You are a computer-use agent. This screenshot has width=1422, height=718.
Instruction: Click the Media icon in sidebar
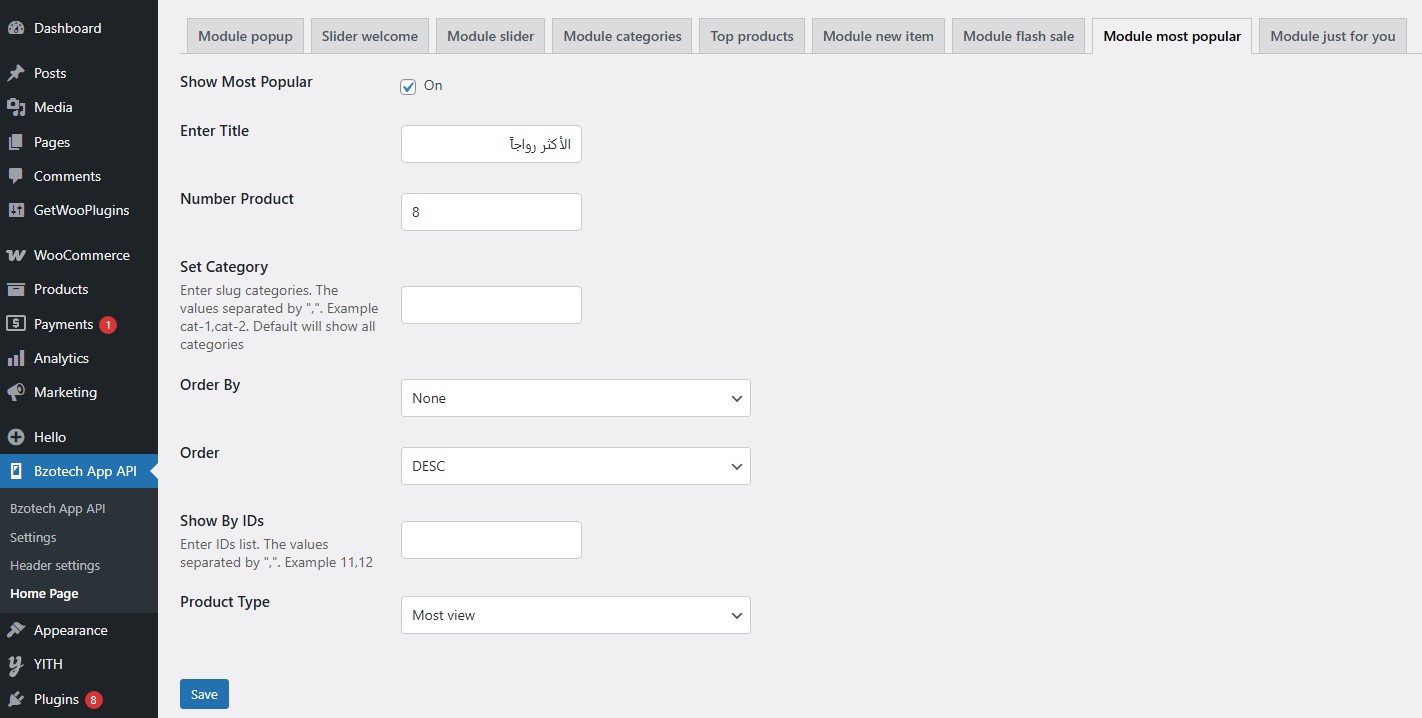tap(16, 107)
